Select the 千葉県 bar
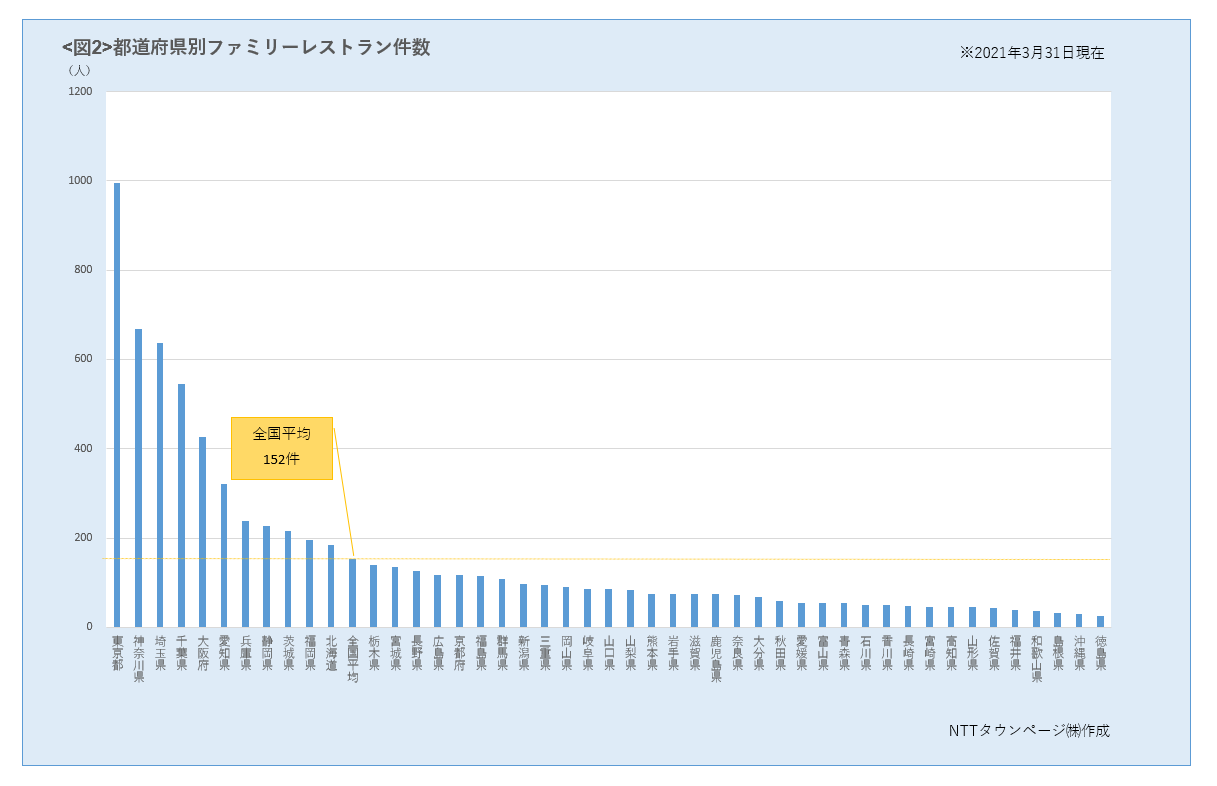Viewport: 1217px width, 786px height. tap(181, 505)
